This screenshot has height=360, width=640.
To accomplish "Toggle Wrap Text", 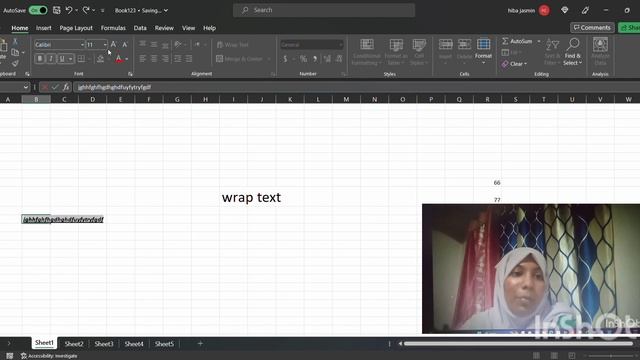I will click(x=233, y=44).
